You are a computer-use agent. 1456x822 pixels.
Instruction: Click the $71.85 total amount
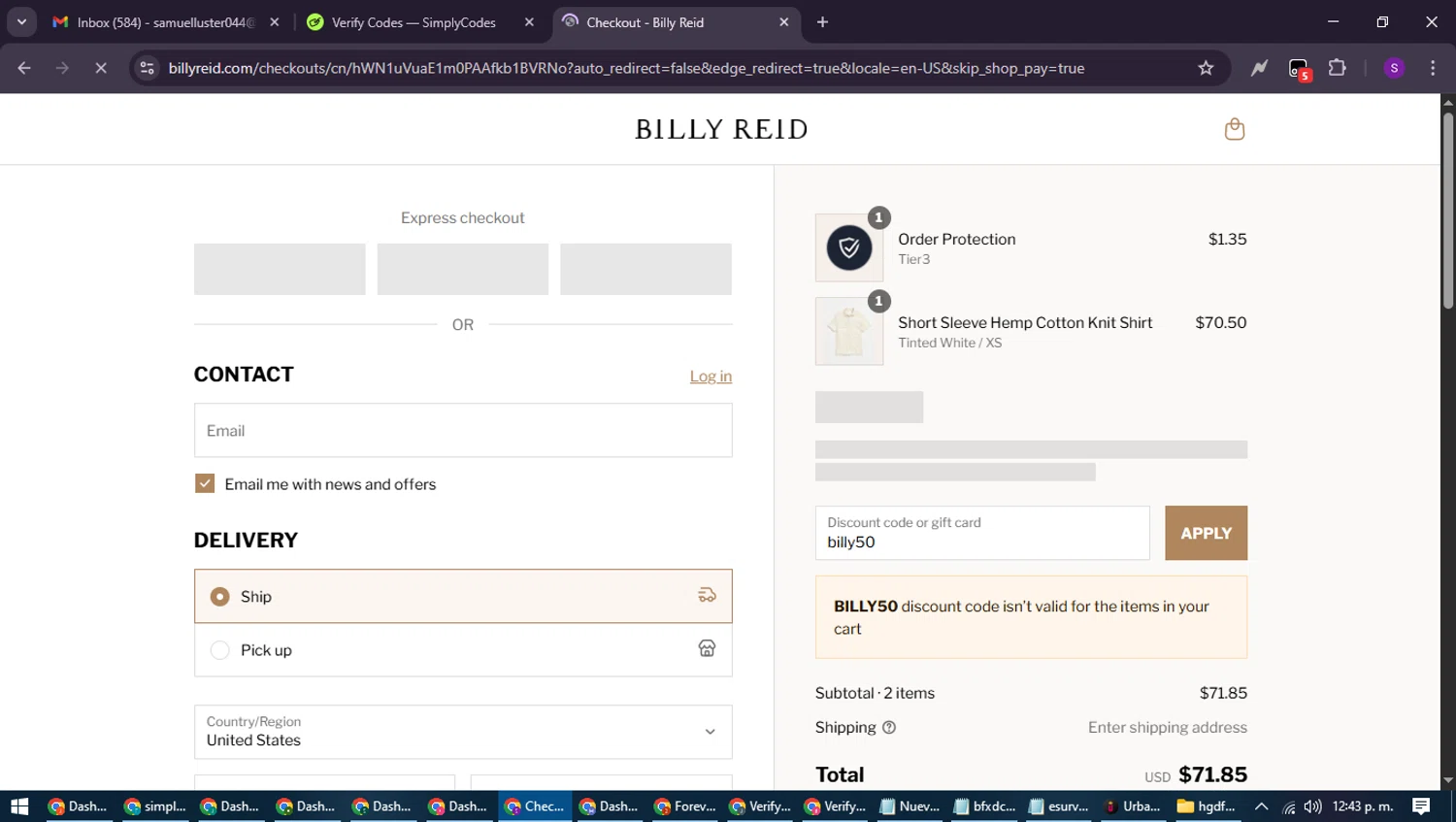click(x=1212, y=774)
